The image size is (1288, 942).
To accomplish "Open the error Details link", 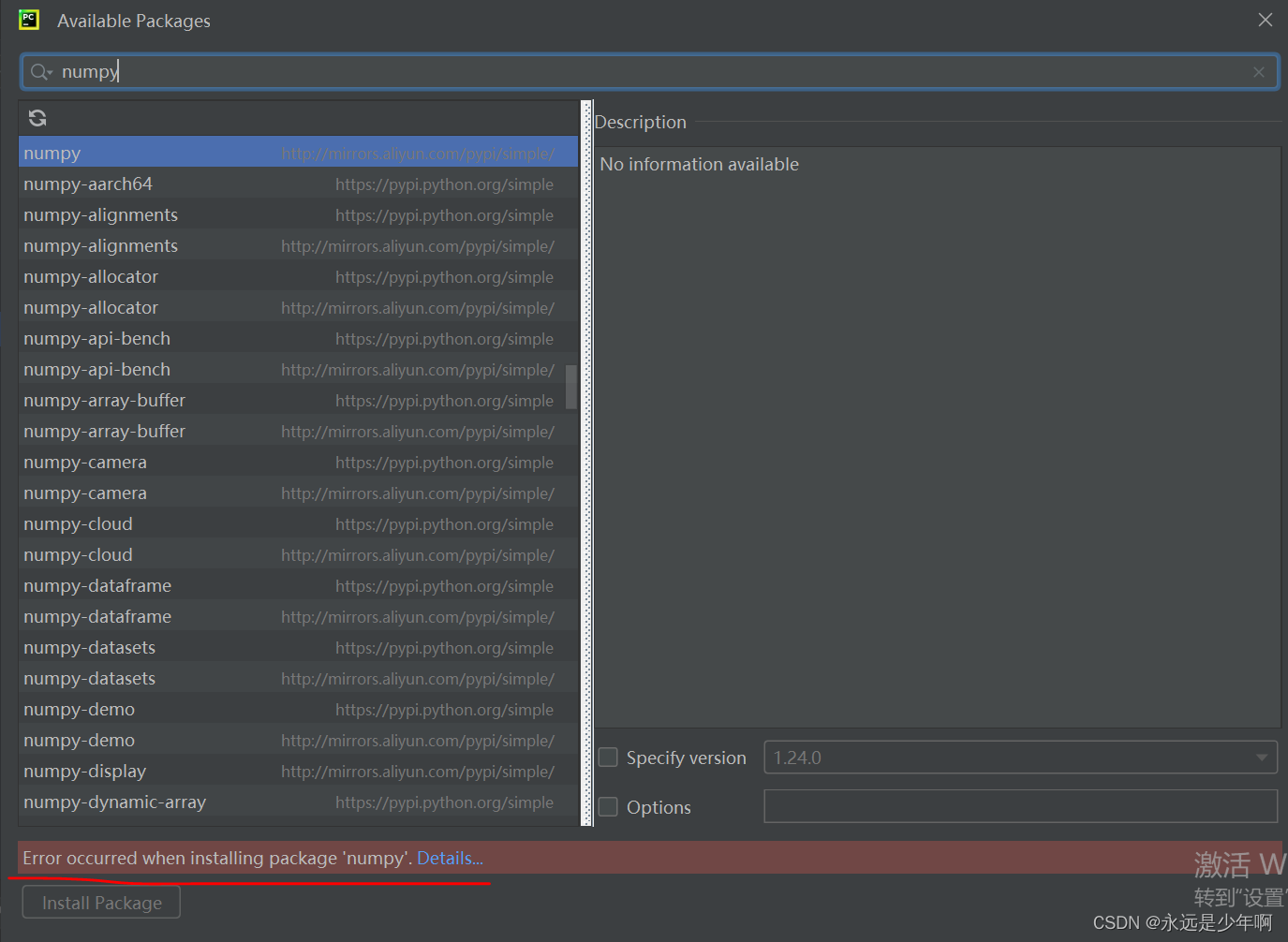I will (x=450, y=858).
